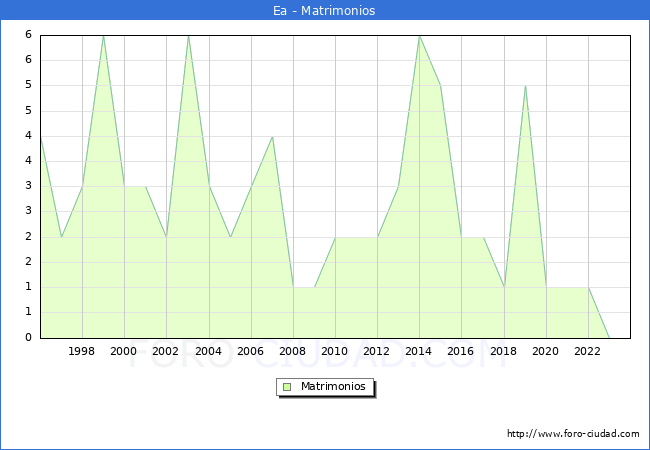650x450 pixels.
Task: Click the 2002 x-axis year label
Action: click(x=166, y=351)
